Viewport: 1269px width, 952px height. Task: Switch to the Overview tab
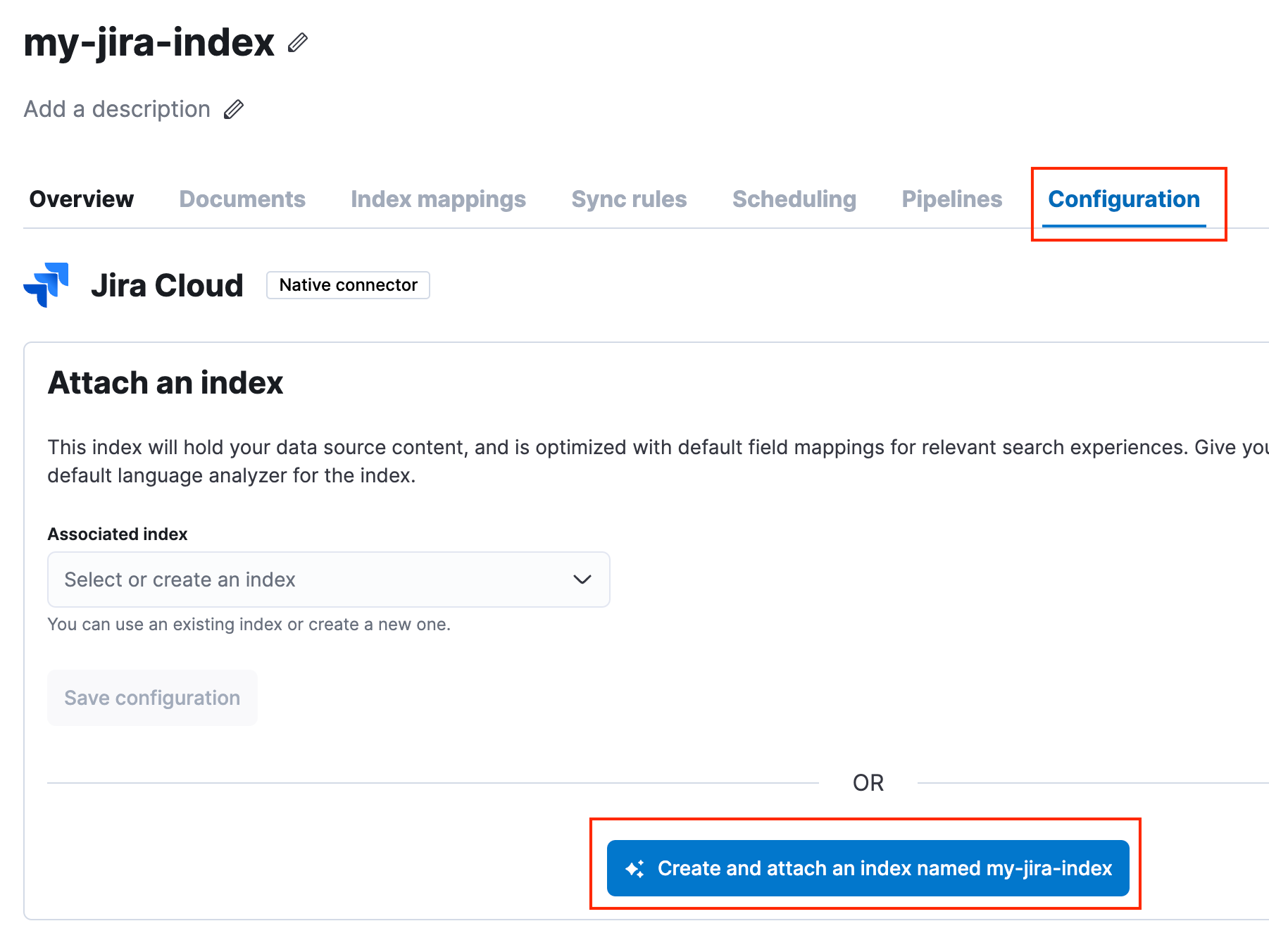pyautogui.click(x=81, y=199)
